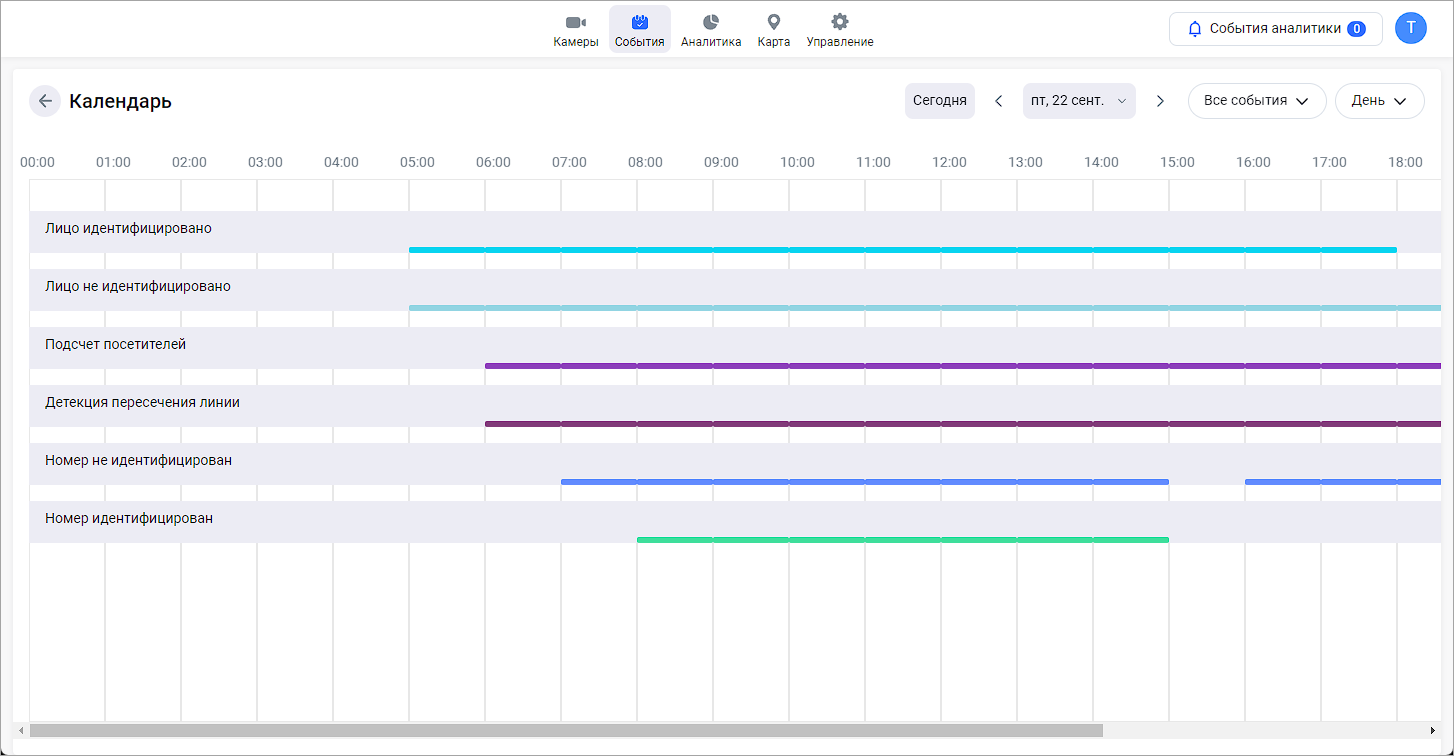Expand the День view dropdown
1454x756 pixels.
coord(1379,101)
